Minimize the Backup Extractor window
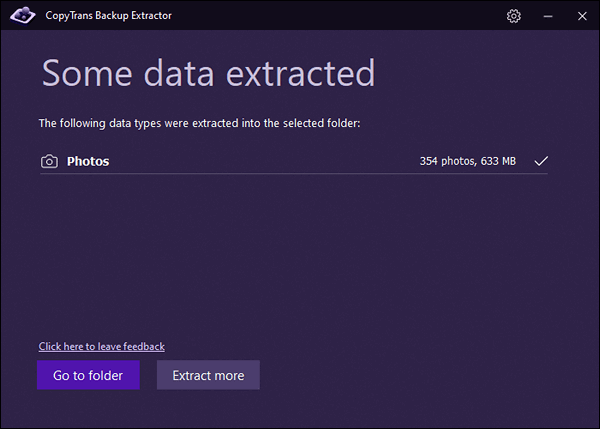The width and height of the screenshot is (600, 429). tap(548, 16)
